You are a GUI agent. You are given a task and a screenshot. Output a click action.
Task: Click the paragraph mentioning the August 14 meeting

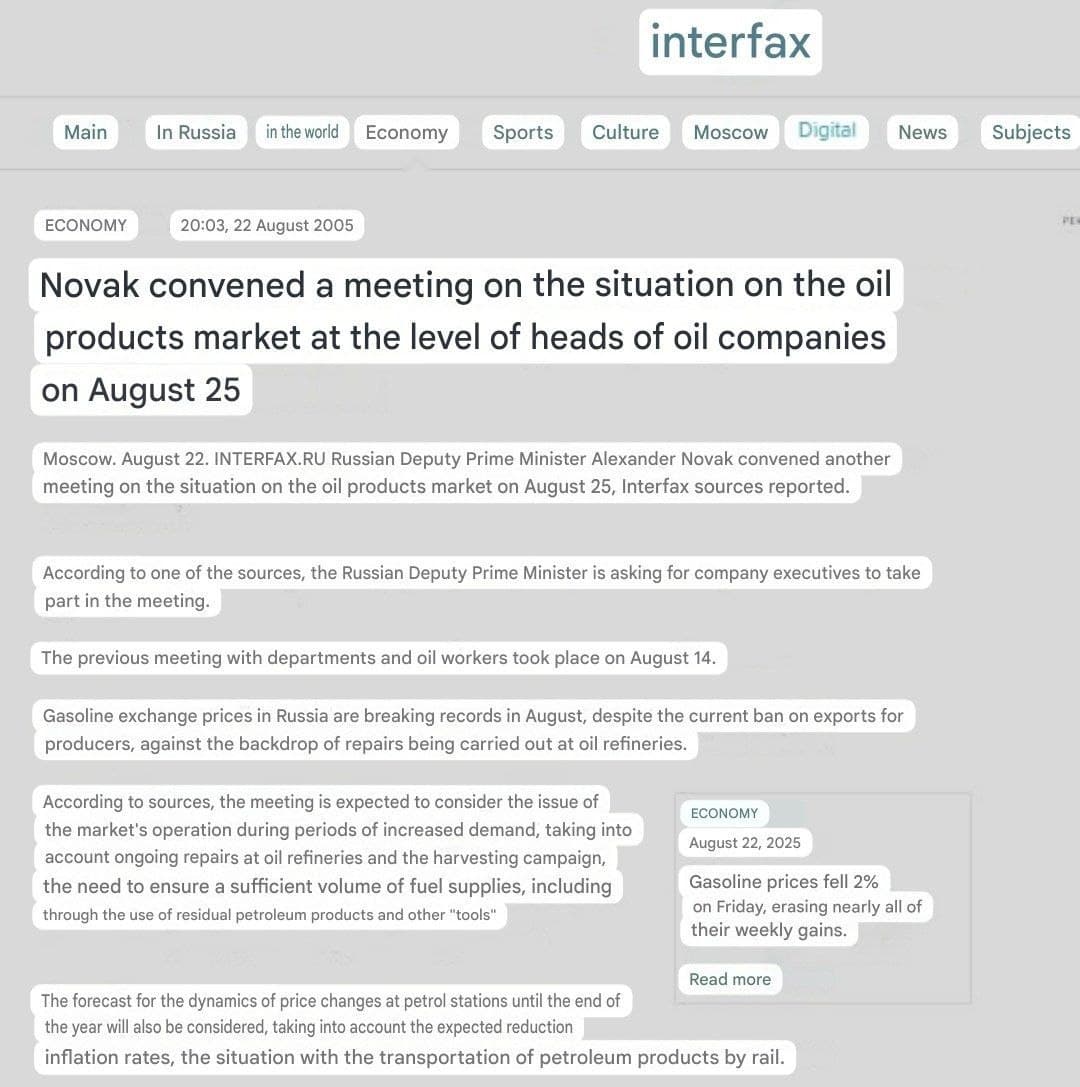pos(379,658)
